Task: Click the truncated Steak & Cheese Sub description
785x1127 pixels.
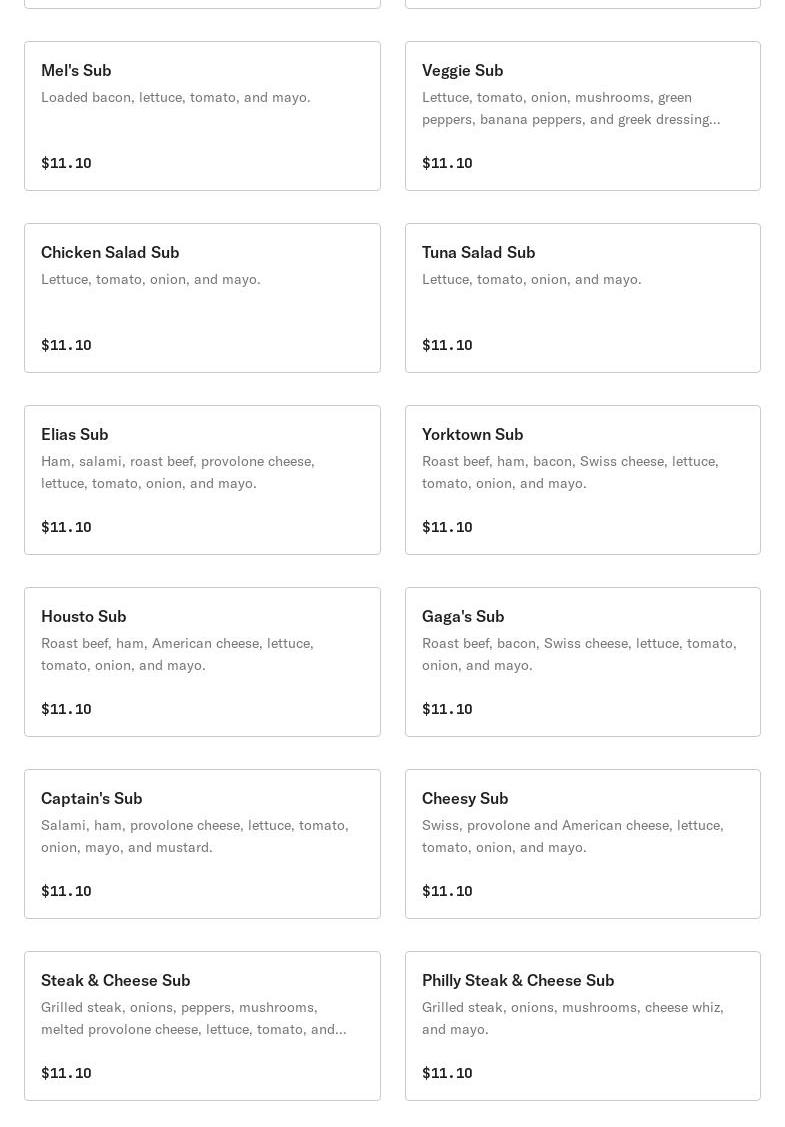Action: (193, 1018)
